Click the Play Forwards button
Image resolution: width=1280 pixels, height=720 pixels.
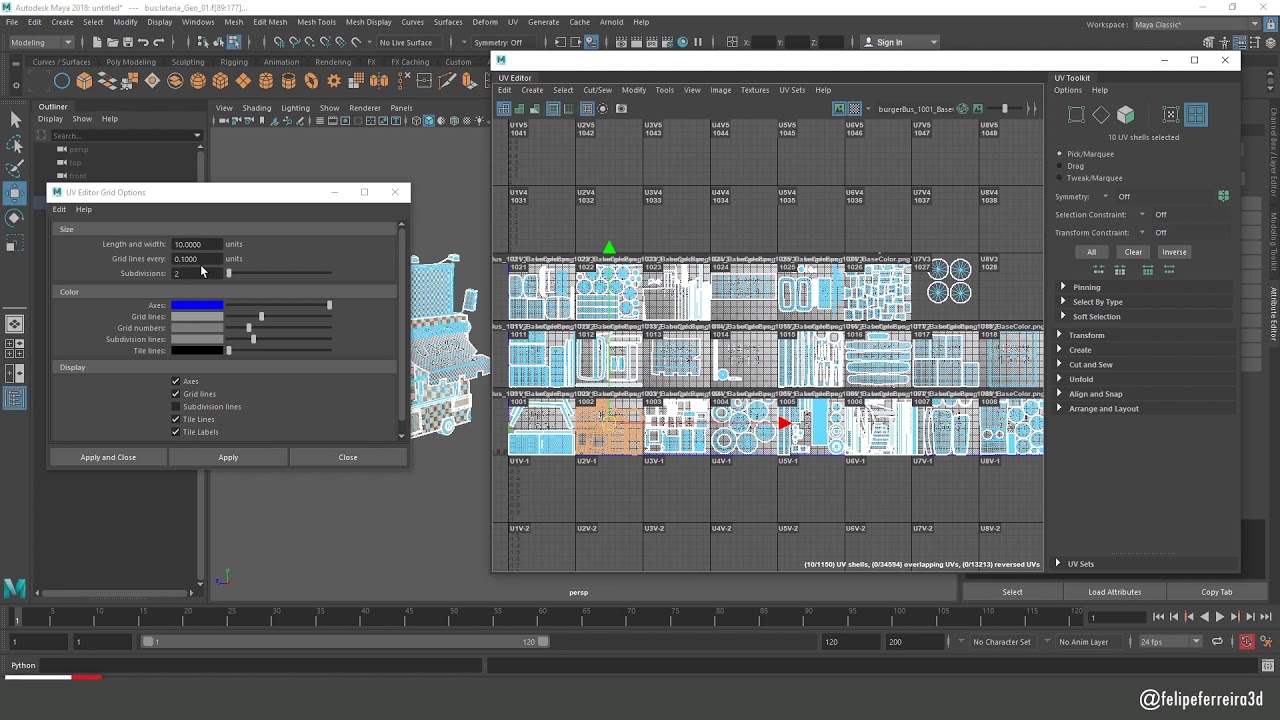pyautogui.click(x=1219, y=617)
